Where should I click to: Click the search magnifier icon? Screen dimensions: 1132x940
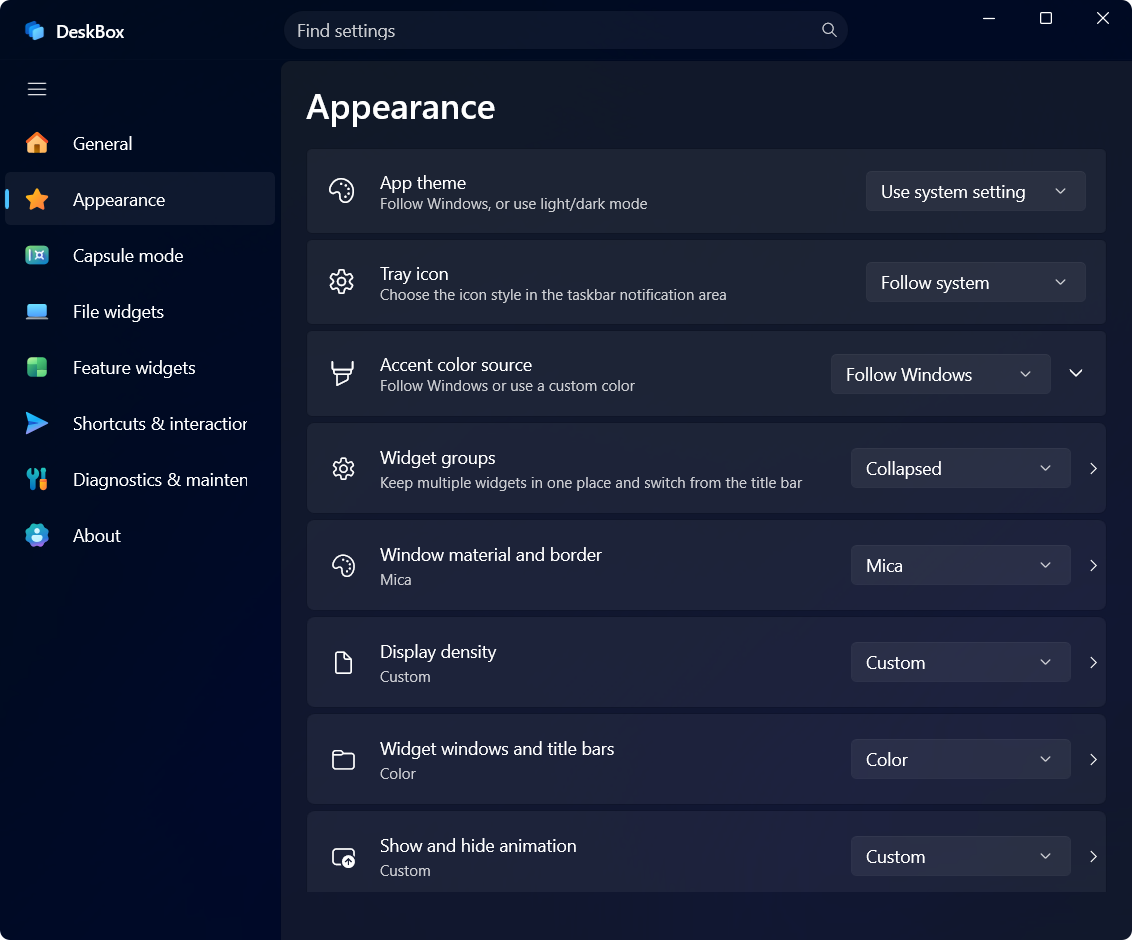[829, 30]
